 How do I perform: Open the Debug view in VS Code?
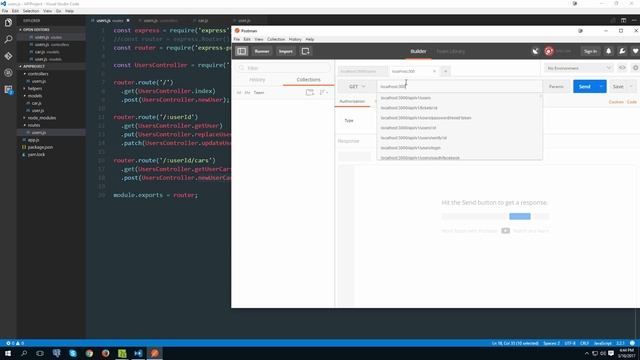(x=8, y=73)
